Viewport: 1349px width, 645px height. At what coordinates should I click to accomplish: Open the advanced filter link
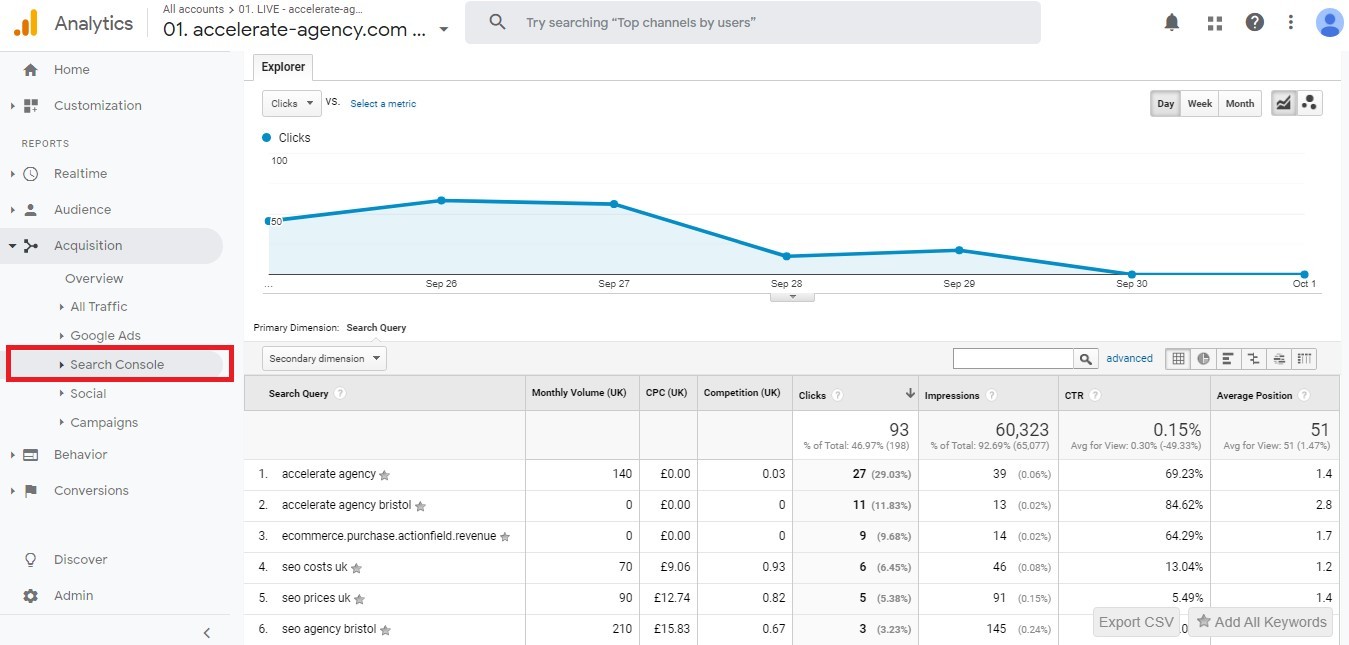pos(1129,358)
